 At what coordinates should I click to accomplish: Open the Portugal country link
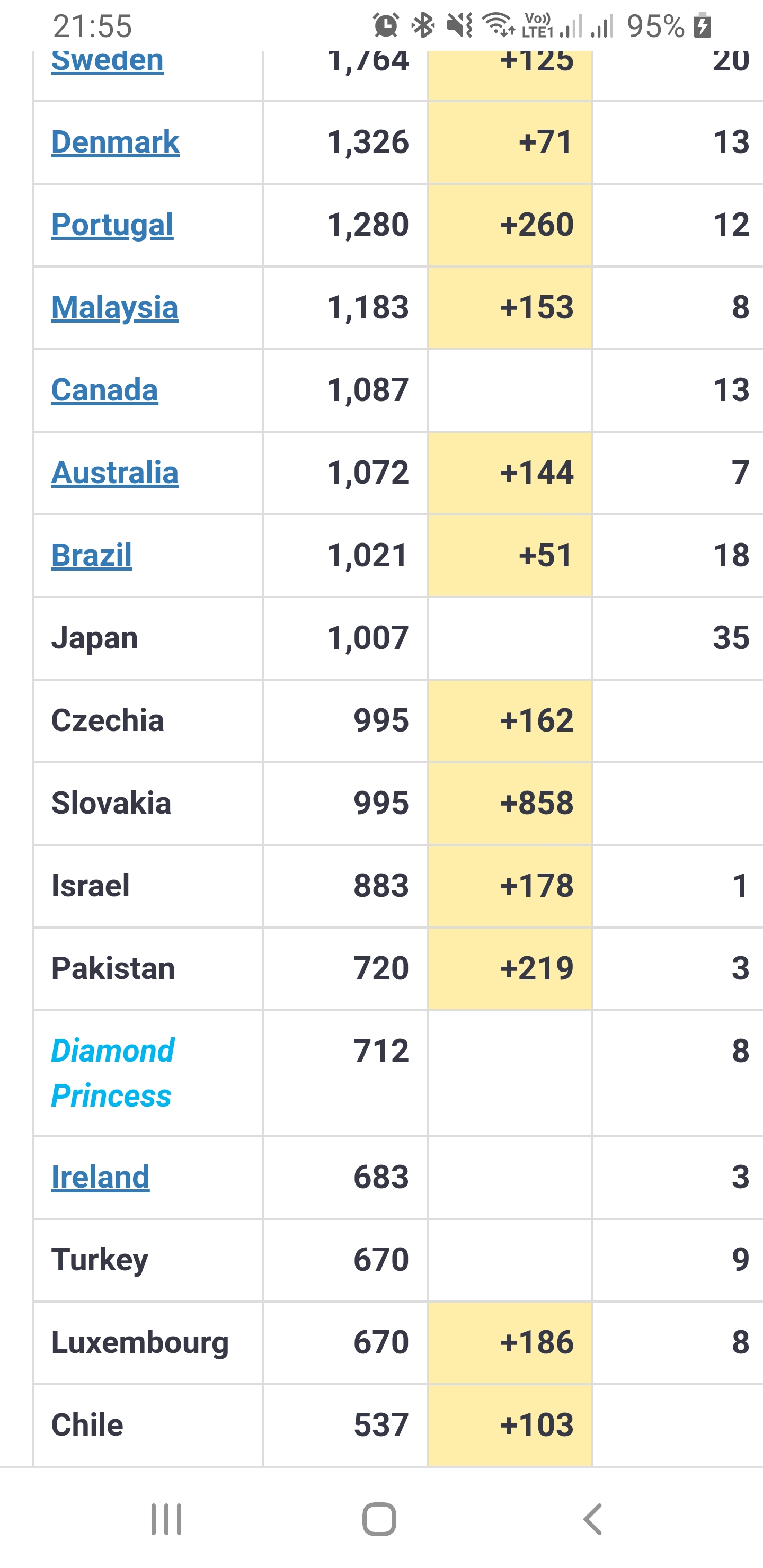click(112, 225)
